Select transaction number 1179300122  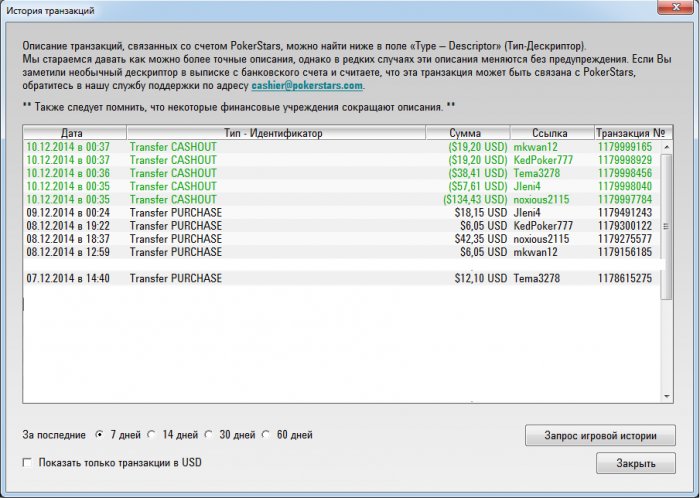click(x=625, y=226)
